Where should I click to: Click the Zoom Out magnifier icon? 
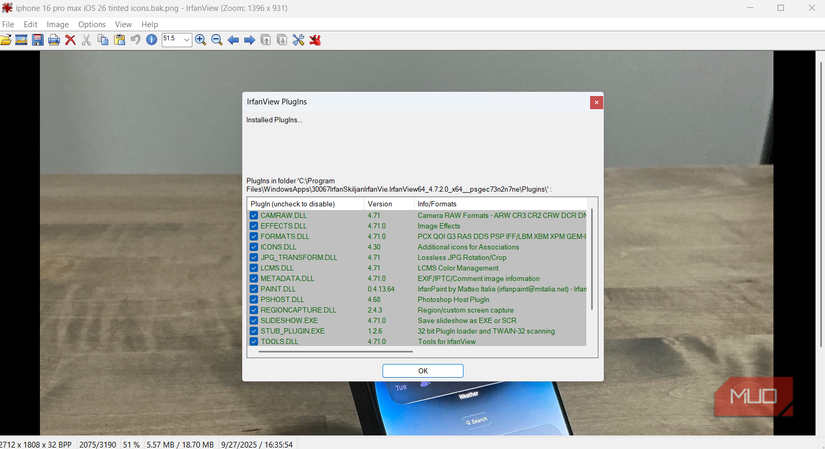click(x=217, y=40)
